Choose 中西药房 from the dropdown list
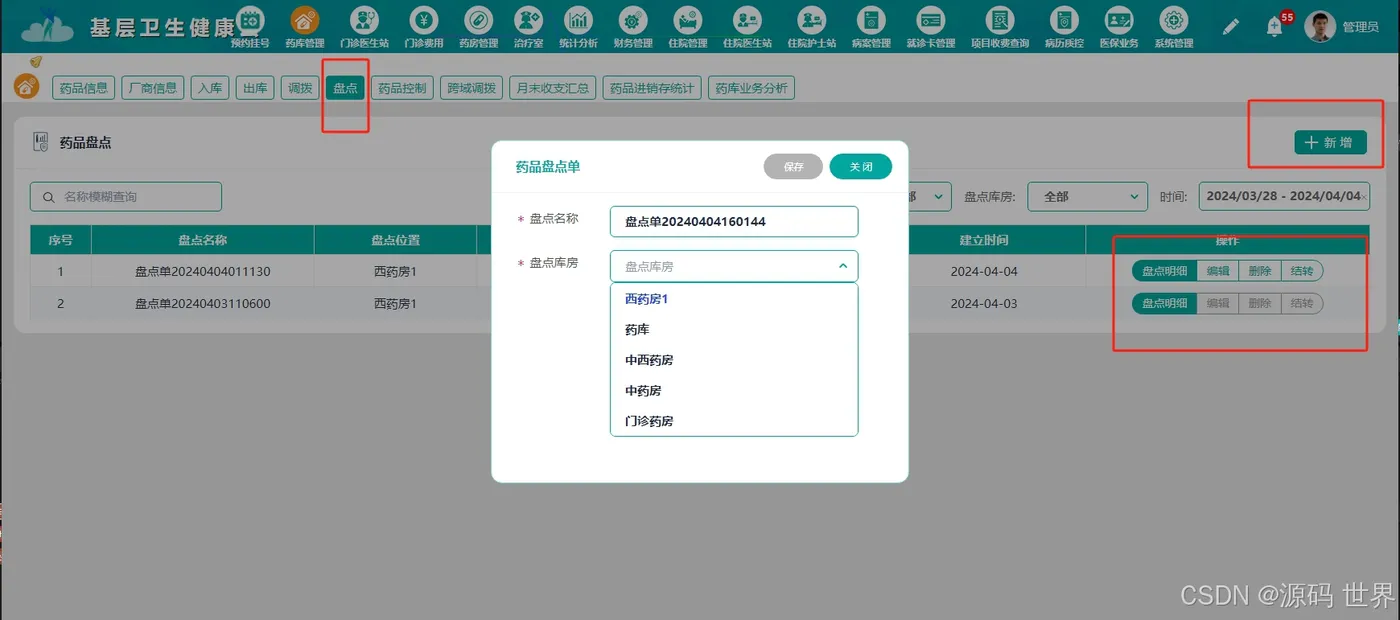The image size is (1400, 620). (x=734, y=360)
